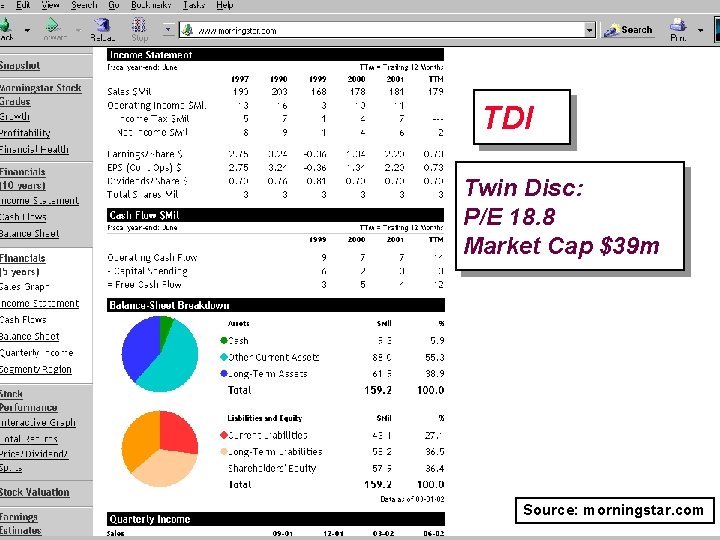The width and height of the screenshot is (720, 540).
Task: Click the Income Statement section header
Action: click(276, 55)
